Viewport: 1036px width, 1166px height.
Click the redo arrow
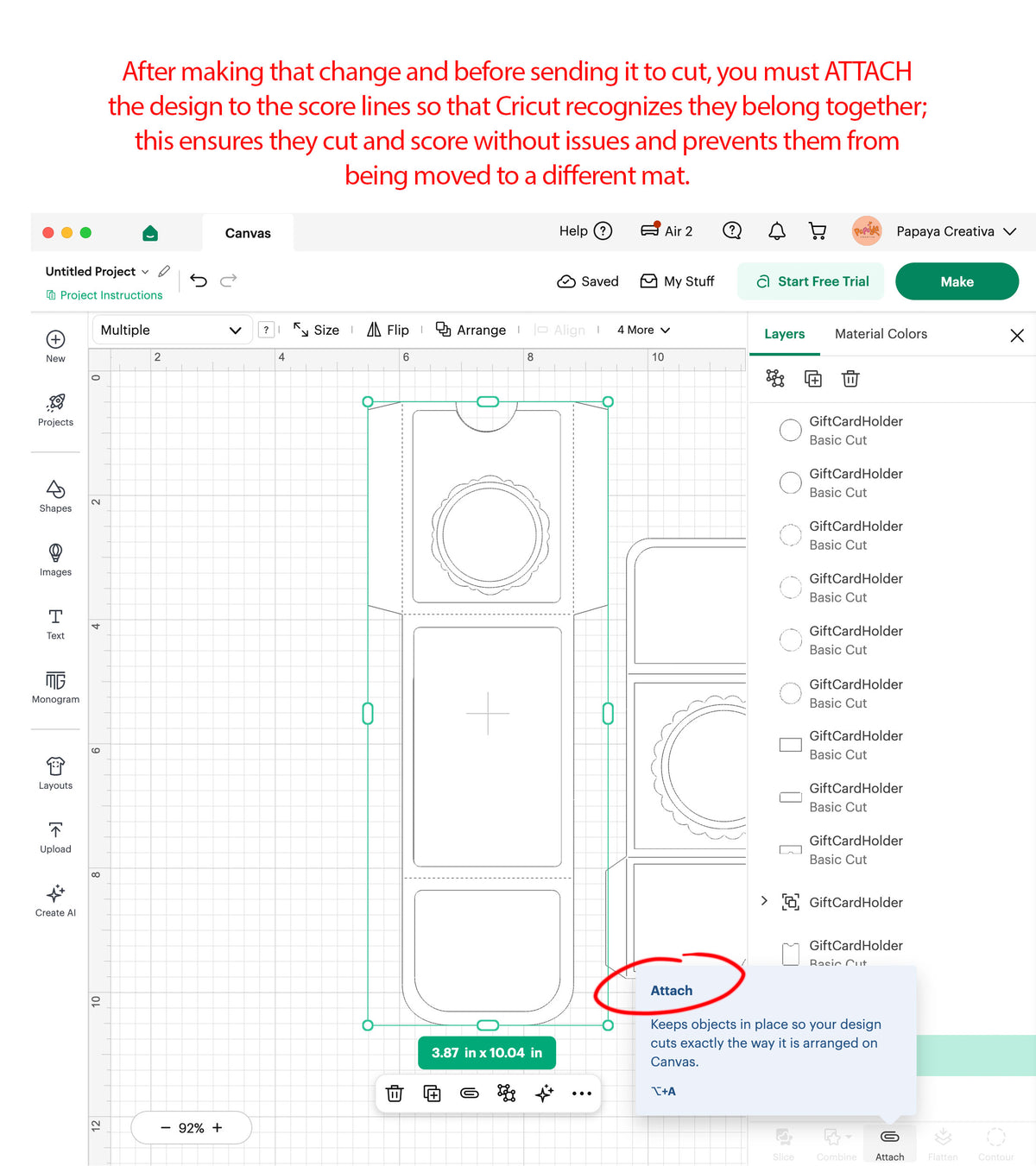229,280
